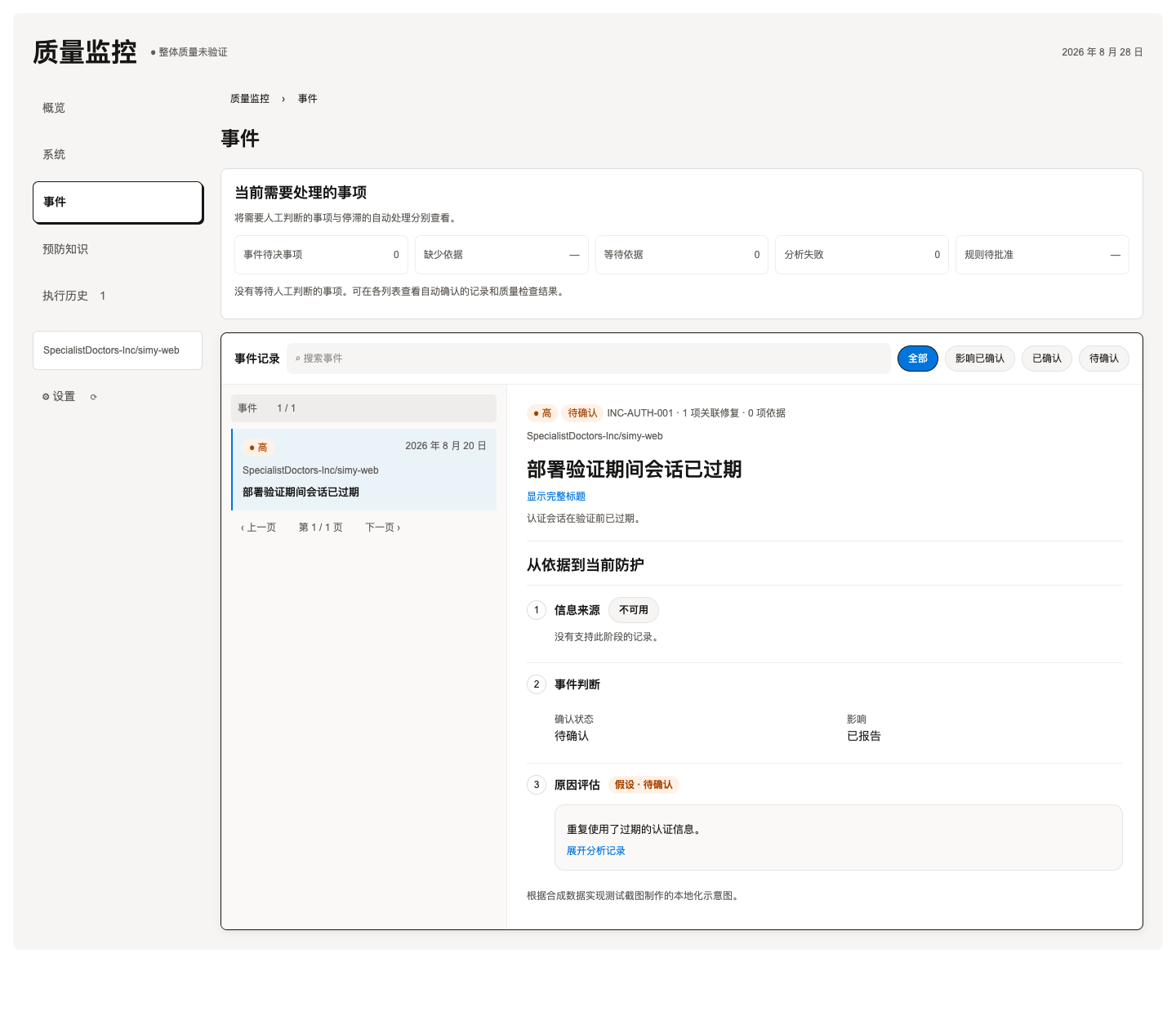Click step number 3 circle for 原因评估
Screen dimensions: 1176x1029
(537, 785)
